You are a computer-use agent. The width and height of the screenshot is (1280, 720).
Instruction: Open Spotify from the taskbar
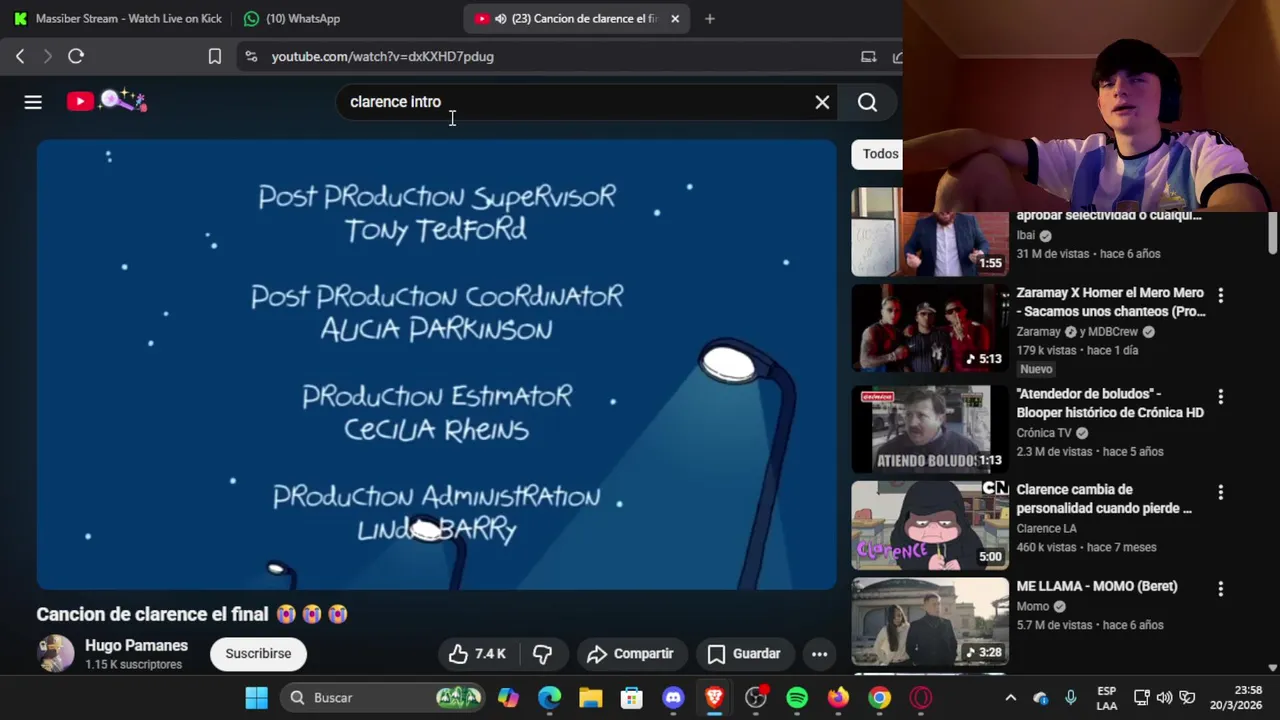click(797, 698)
